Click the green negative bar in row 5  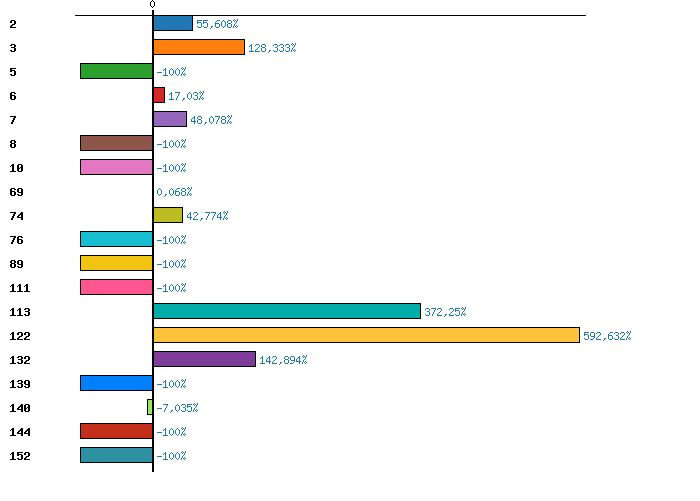pyautogui.click(x=116, y=71)
